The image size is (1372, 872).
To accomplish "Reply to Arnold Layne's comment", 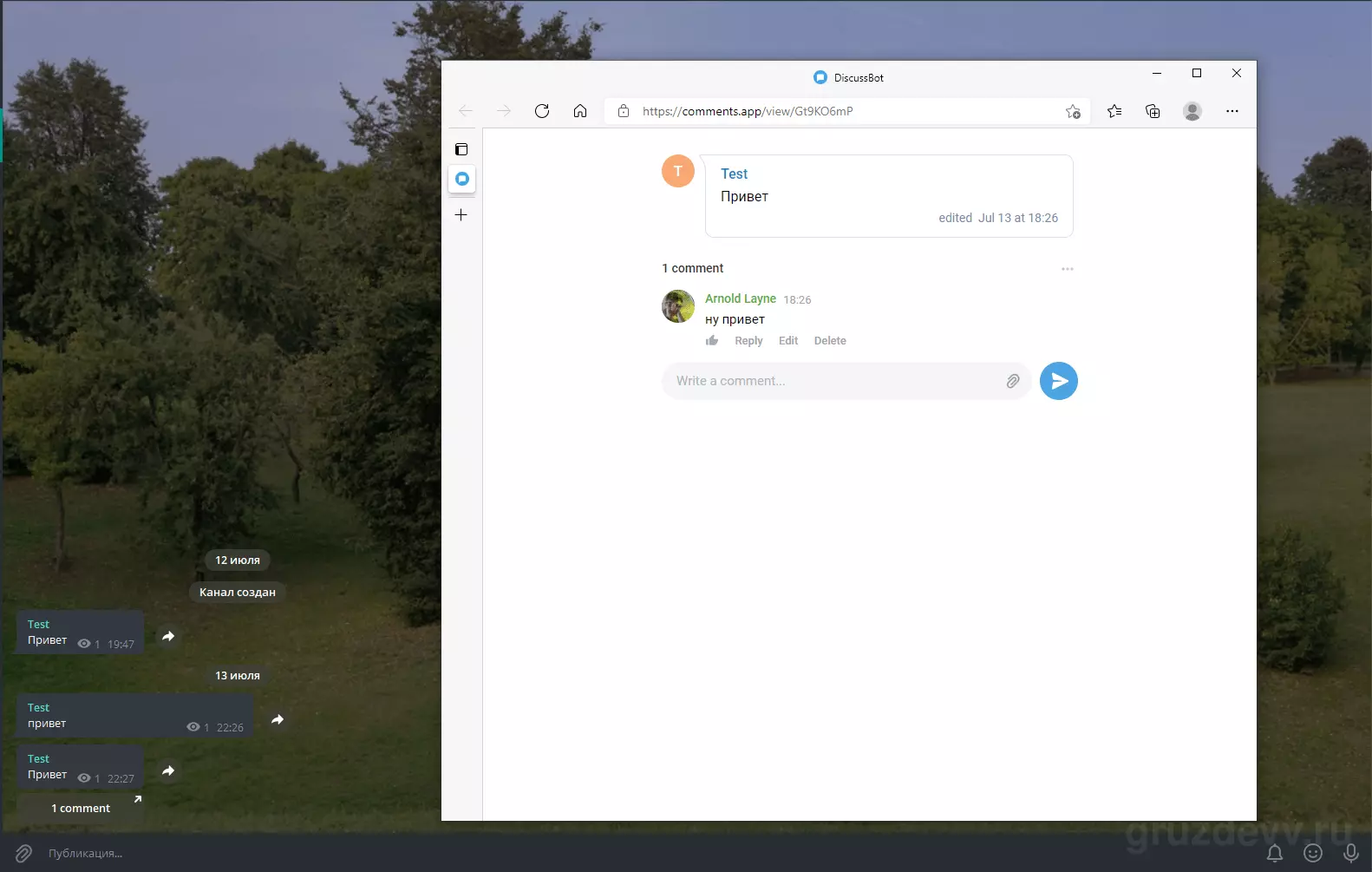I will (748, 341).
